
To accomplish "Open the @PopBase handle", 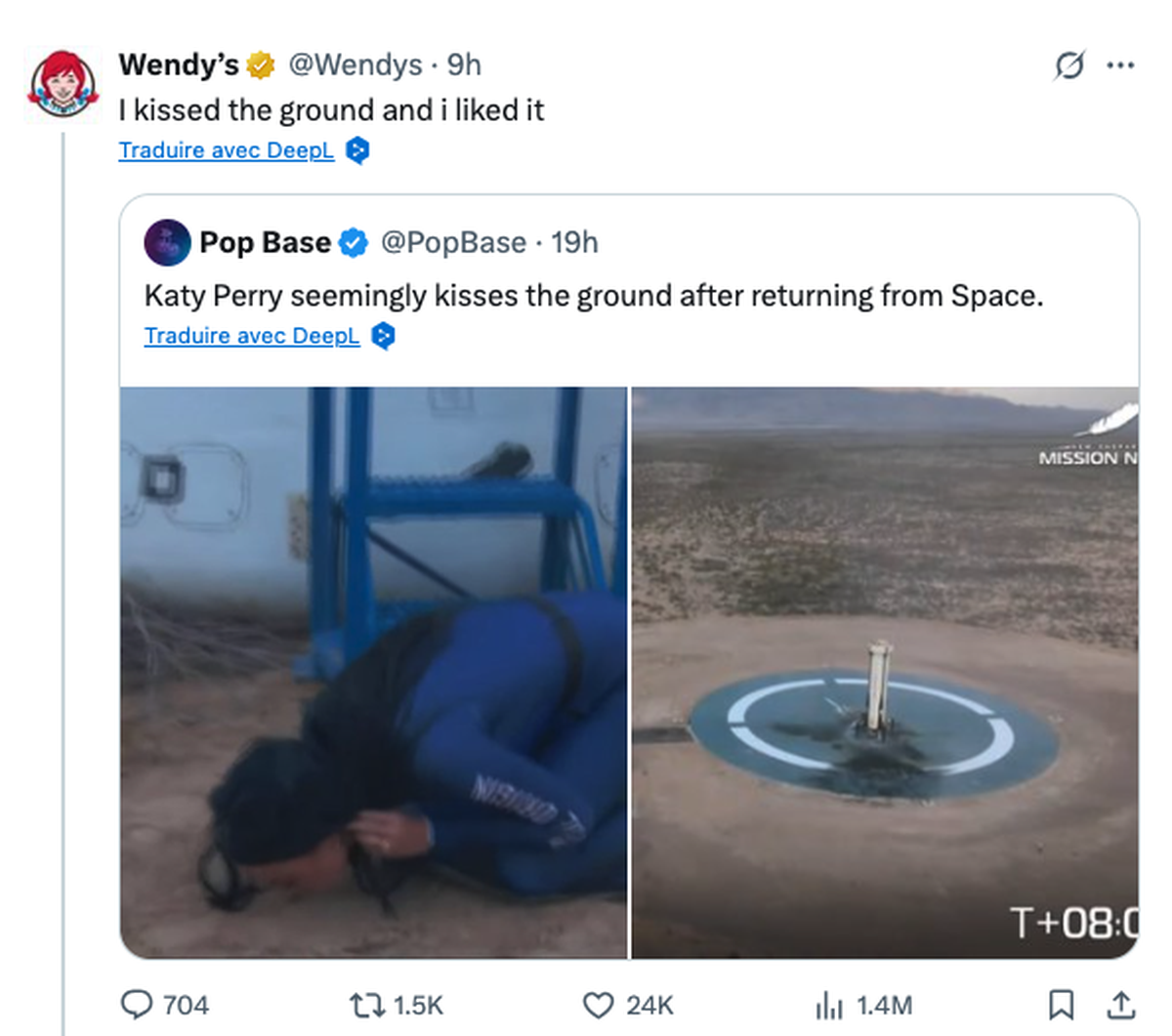I will (453, 242).
